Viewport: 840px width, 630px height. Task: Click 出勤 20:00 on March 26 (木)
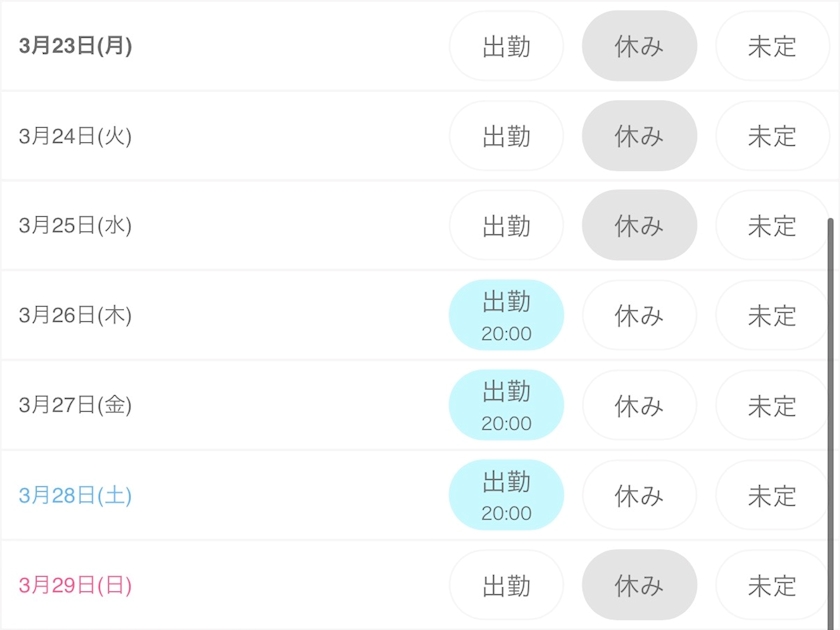coord(506,316)
